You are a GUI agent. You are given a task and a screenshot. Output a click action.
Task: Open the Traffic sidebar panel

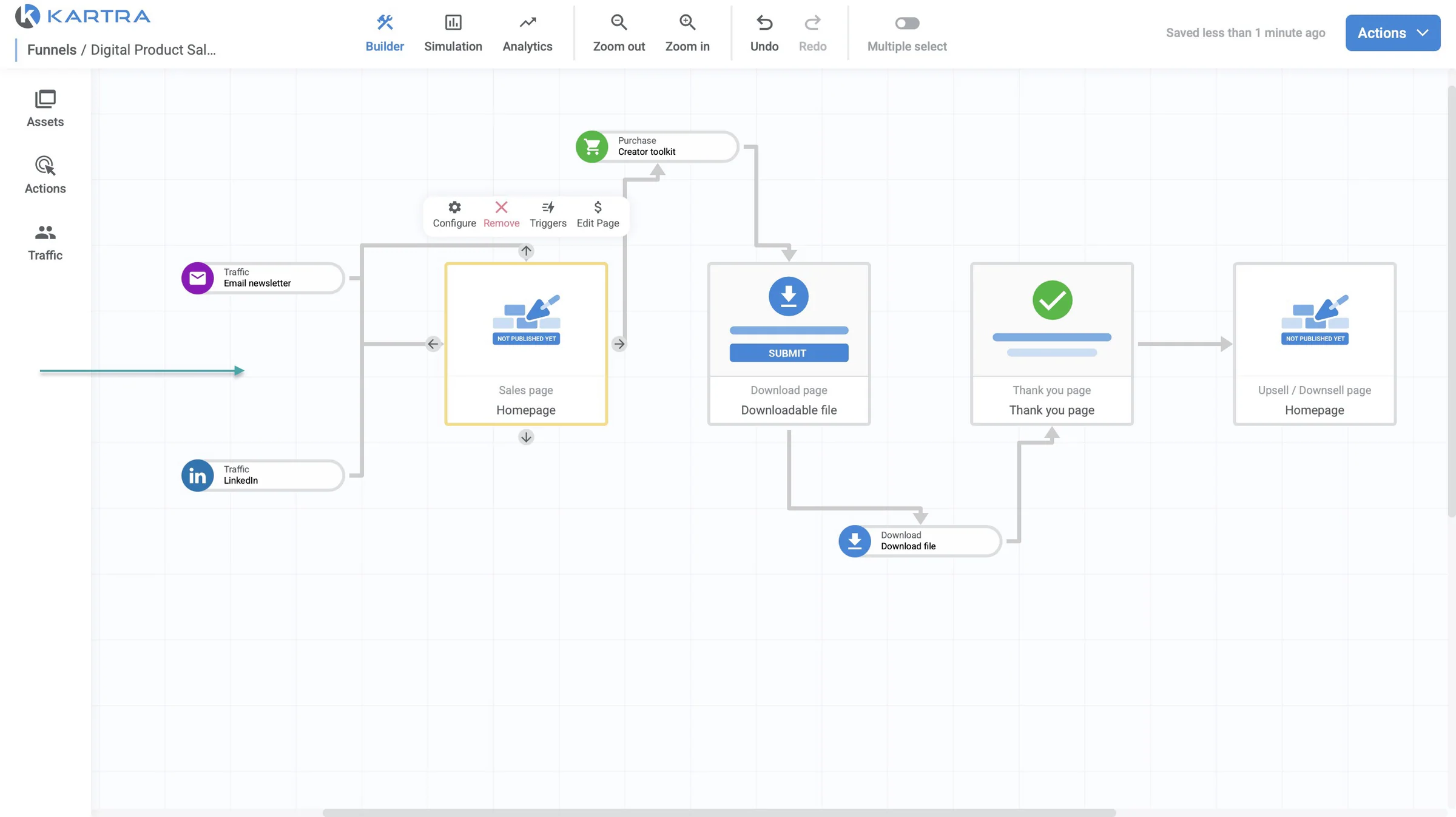(45, 242)
